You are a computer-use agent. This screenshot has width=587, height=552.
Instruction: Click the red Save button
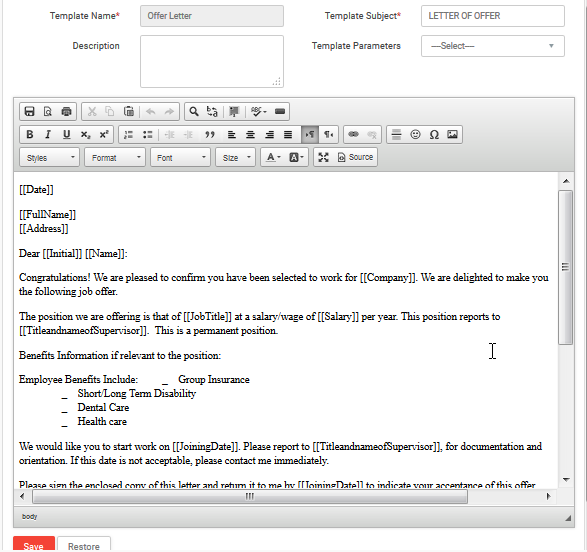click(34, 545)
